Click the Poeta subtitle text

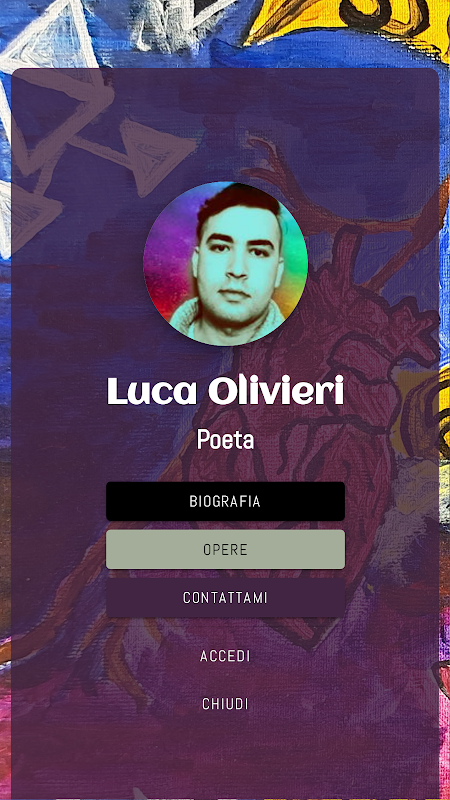pyautogui.click(x=226, y=440)
